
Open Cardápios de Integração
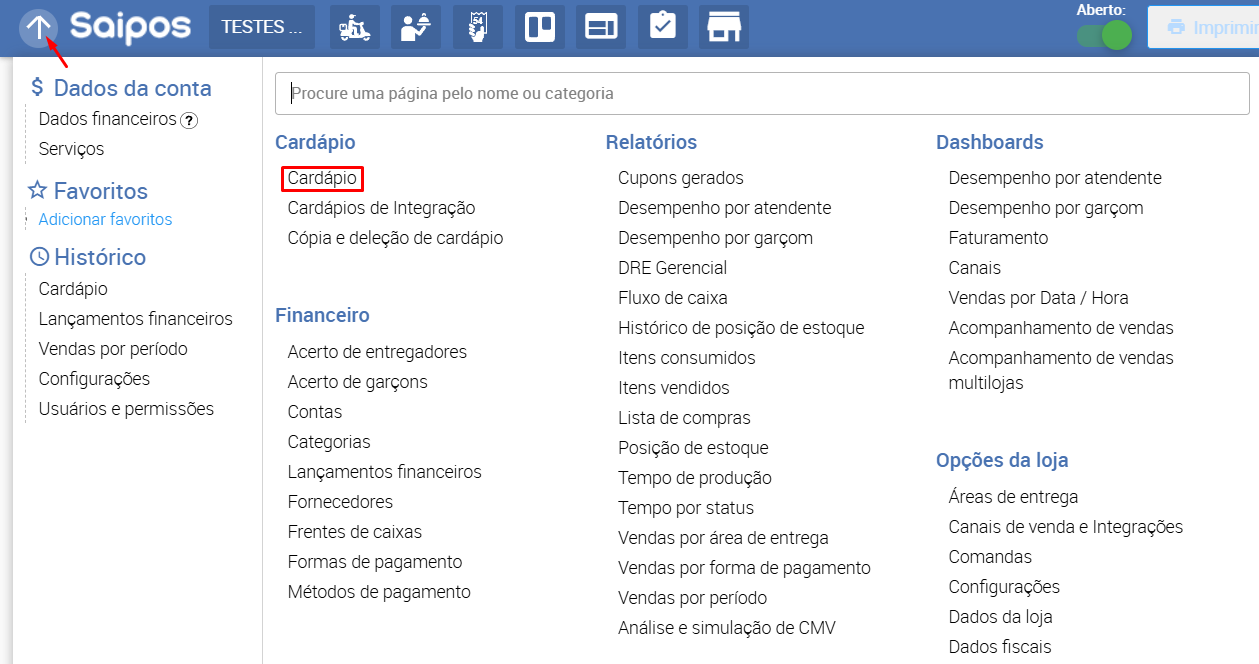point(381,208)
